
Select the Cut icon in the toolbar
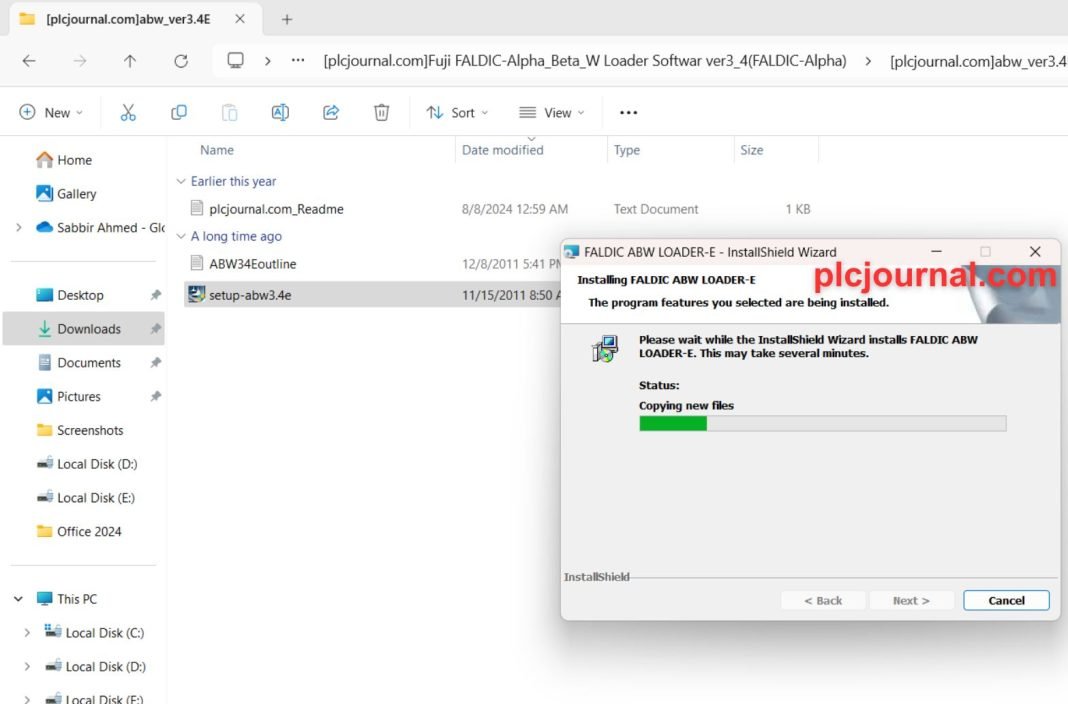click(x=127, y=112)
